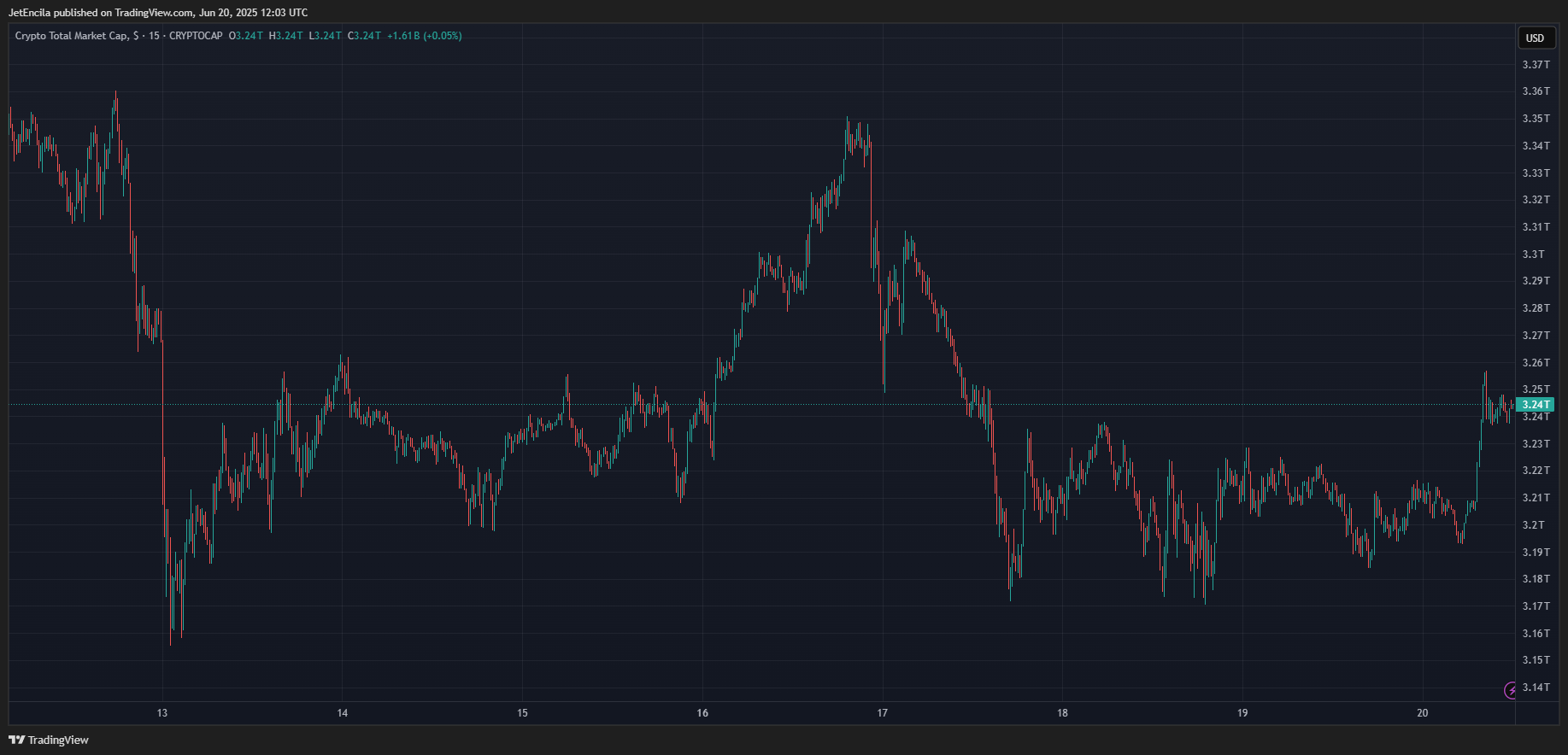Click the TradingView logo at the bottom
1568x755 pixels.
tap(49, 740)
